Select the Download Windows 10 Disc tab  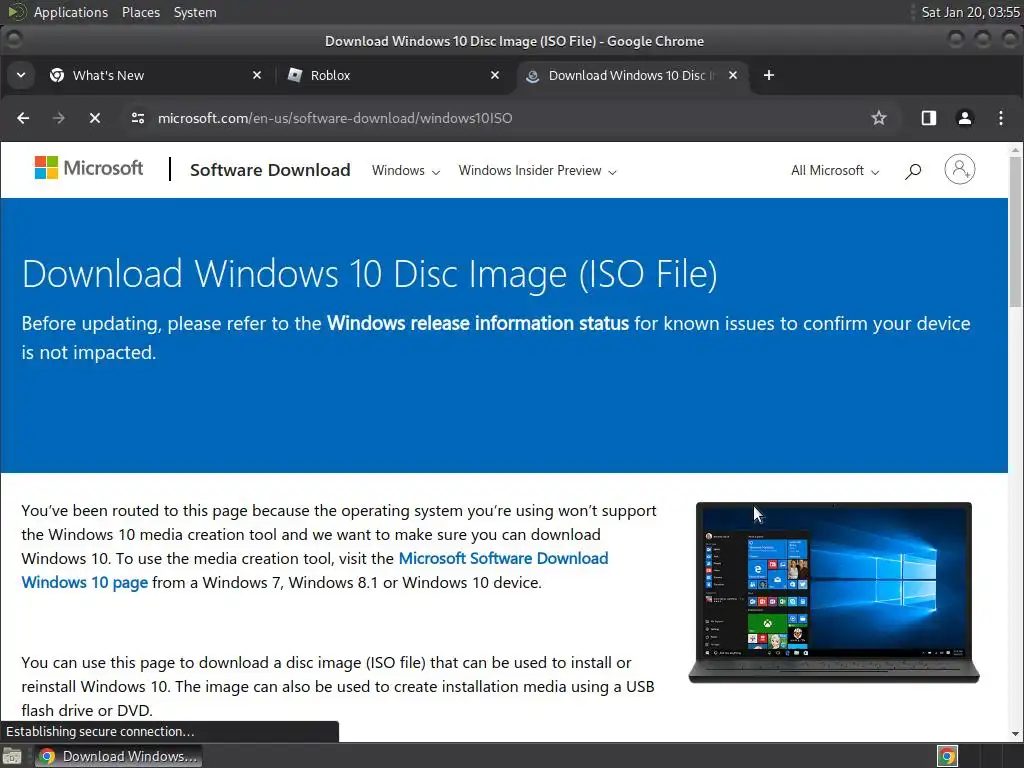click(x=630, y=76)
